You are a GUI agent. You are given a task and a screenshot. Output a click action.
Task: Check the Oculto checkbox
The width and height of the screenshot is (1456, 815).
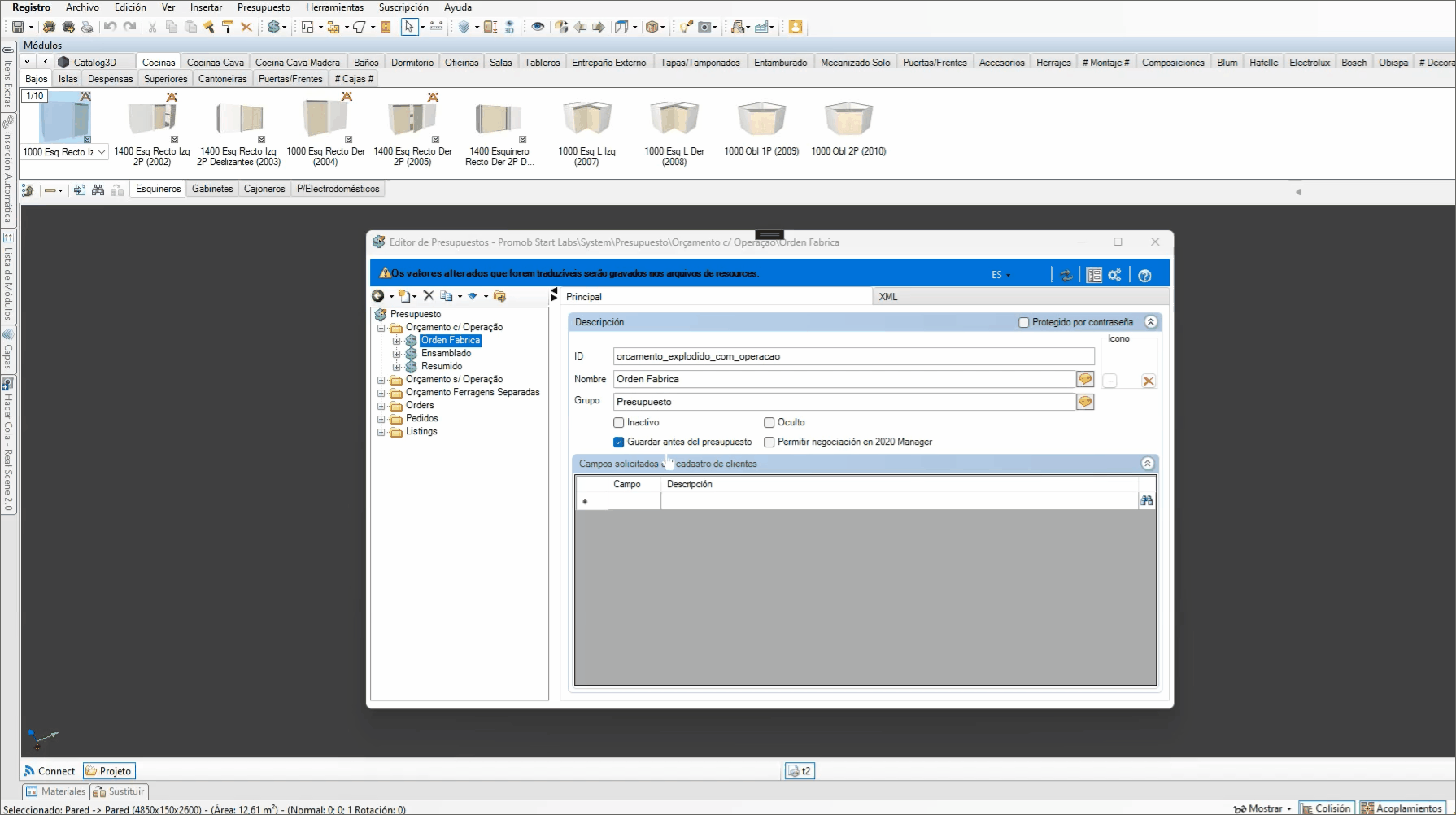pyautogui.click(x=769, y=422)
